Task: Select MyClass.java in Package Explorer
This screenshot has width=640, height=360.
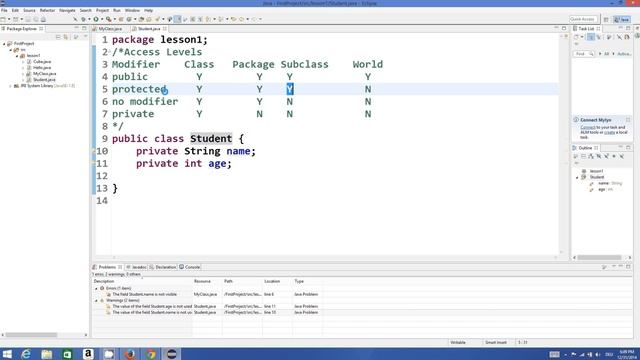Action: coord(44,74)
